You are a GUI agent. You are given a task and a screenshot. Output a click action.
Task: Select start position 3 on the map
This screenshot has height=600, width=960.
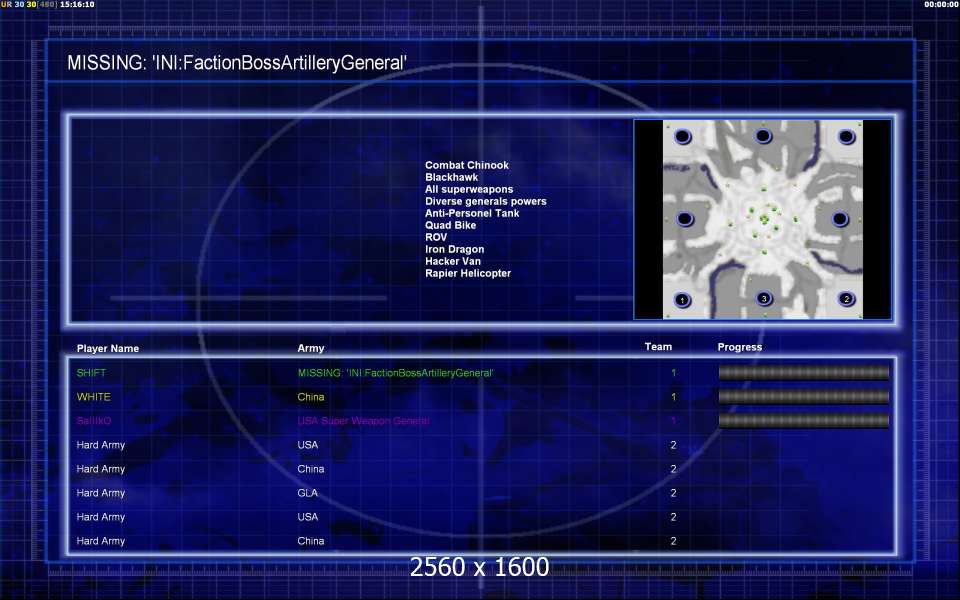(x=763, y=298)
